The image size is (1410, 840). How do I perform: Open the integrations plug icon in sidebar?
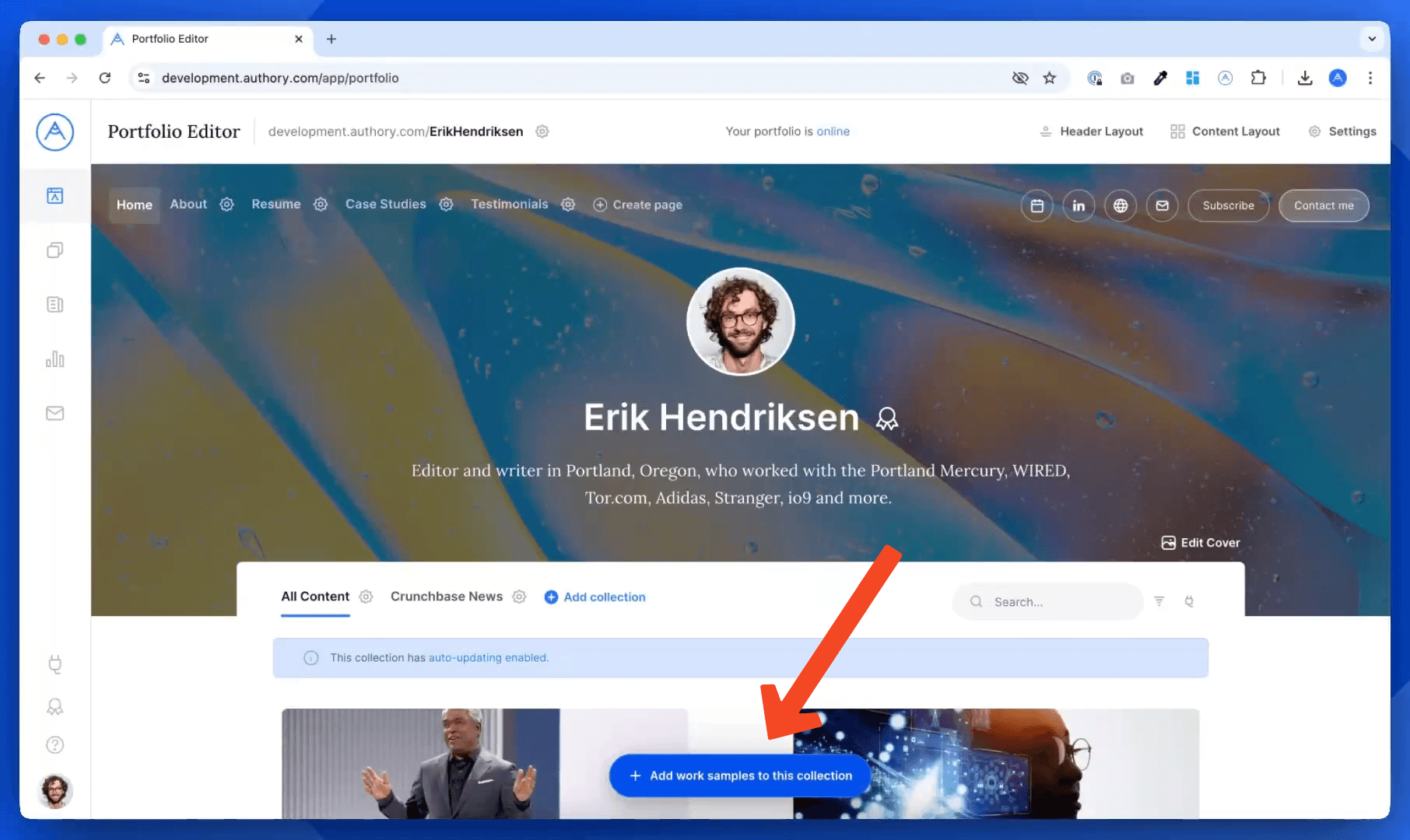pyautogui.click(x=54, y=664)
